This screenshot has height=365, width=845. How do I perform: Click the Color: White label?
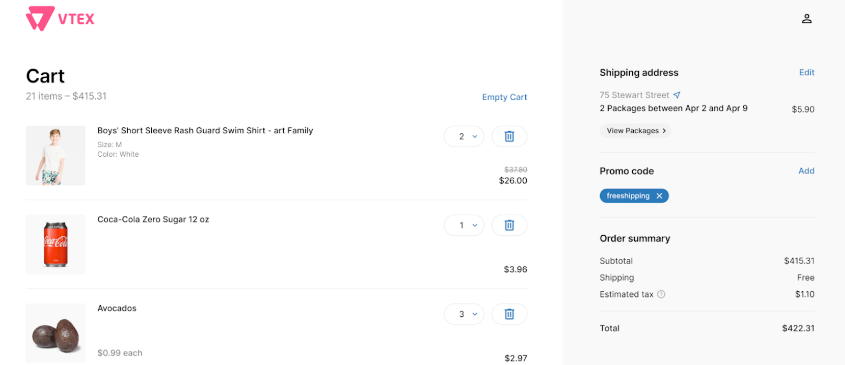pyautogui.click(x=118, y=154)
